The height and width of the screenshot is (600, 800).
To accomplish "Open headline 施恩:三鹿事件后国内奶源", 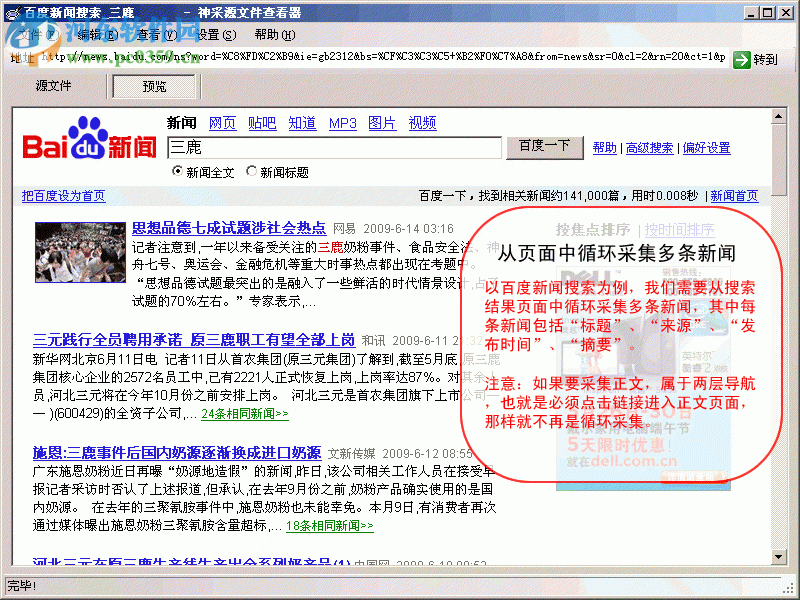I will point(177,453).
